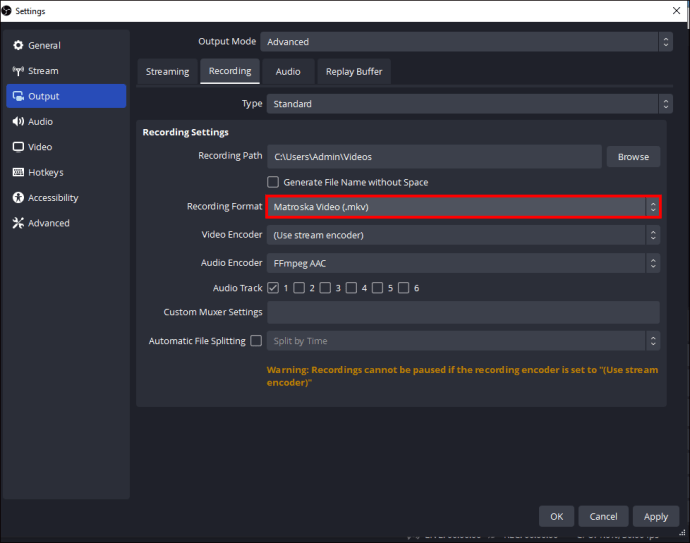
Task: Enable Audio Track 4 checkbox
Action: coord(351,288)
